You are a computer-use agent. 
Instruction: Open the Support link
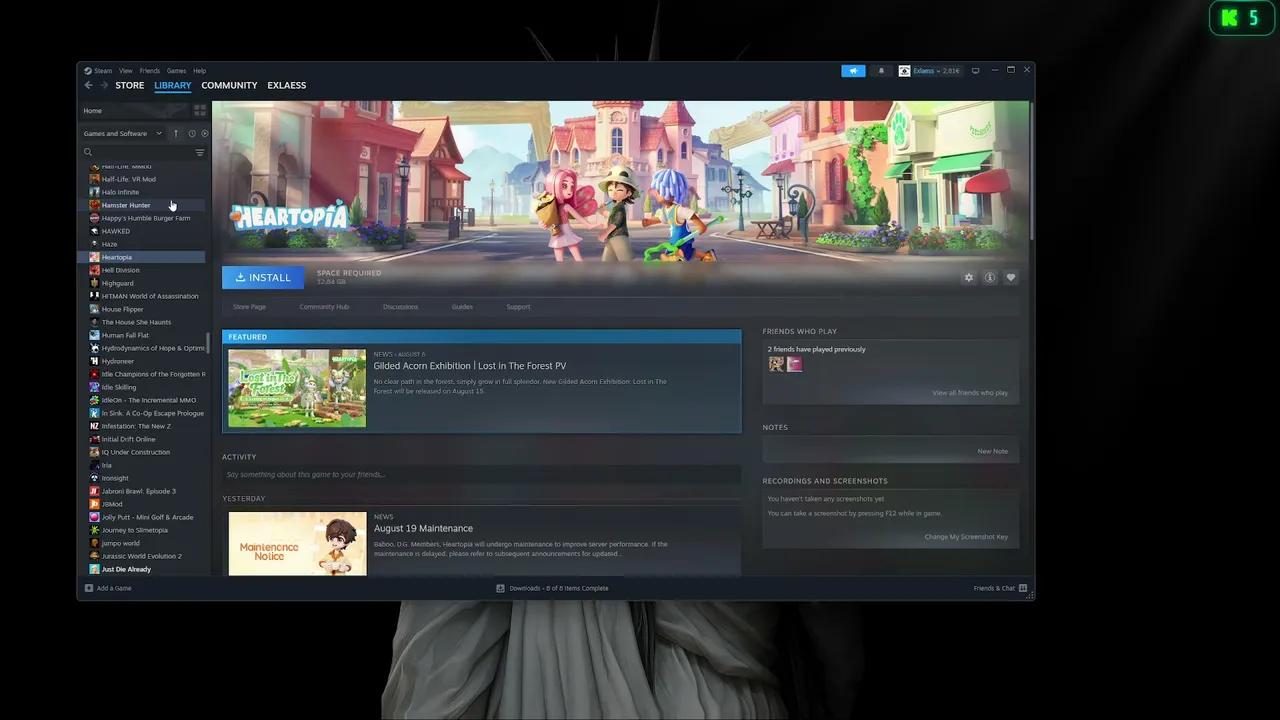518,307
